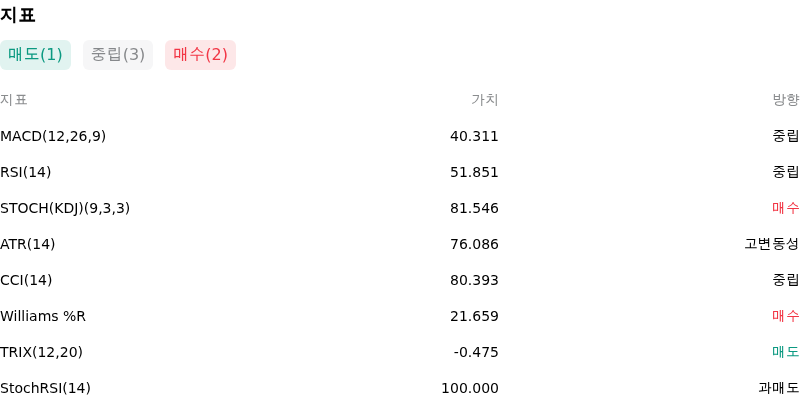Viewport: 800px width, 398px height.
Task: Select the 매수(2) buy filter chip
Action: (201, 55)
